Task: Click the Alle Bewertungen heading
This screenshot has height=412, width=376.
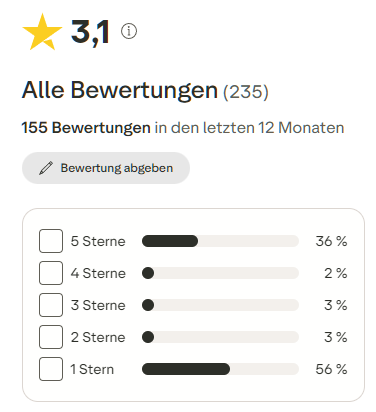Action: [120, 90]
